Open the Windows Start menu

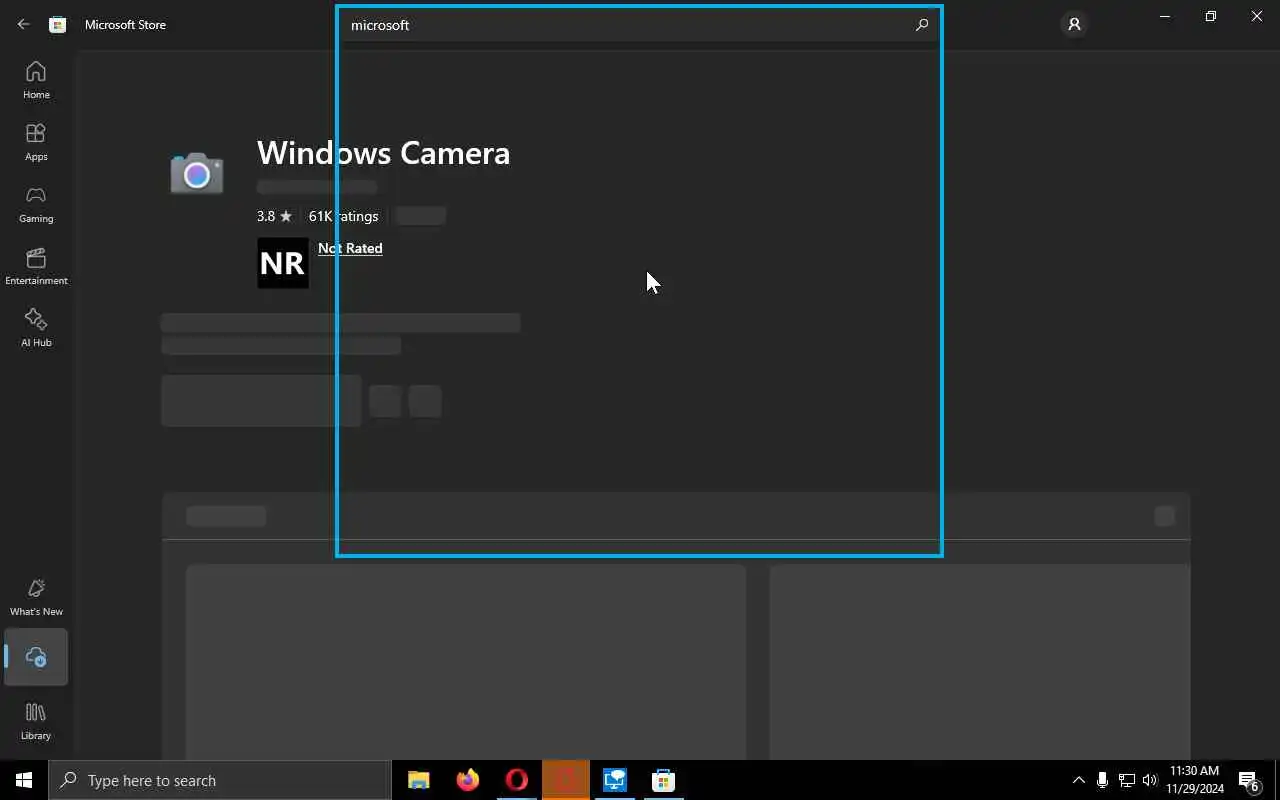[24, 780]
